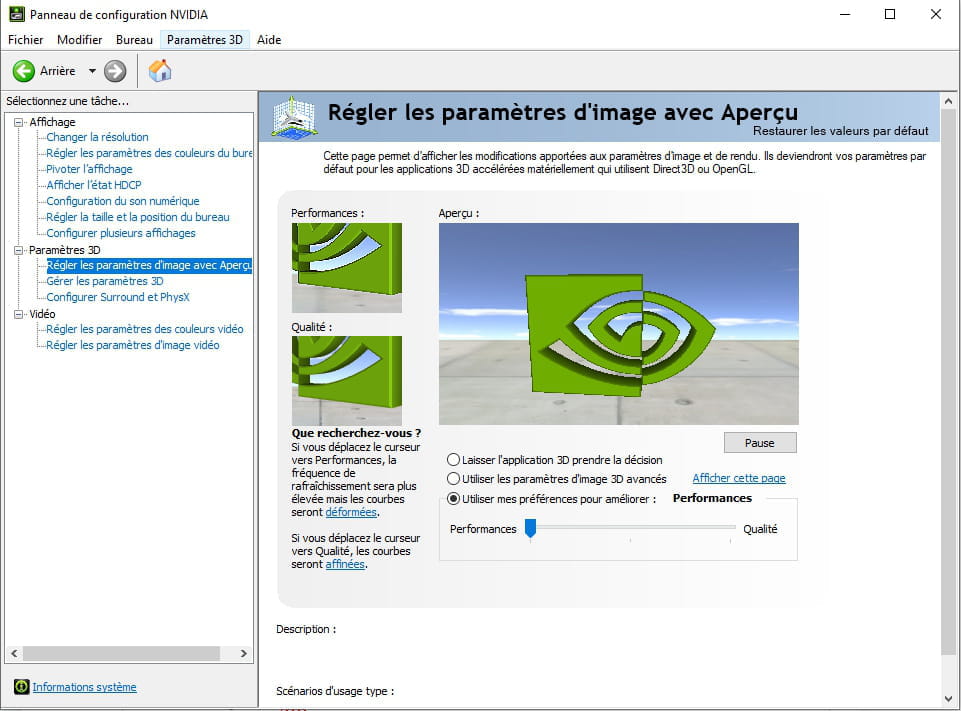961x711 pixels.
Task: Open the 'Afficher cette page' link
Action: point(739,478)
